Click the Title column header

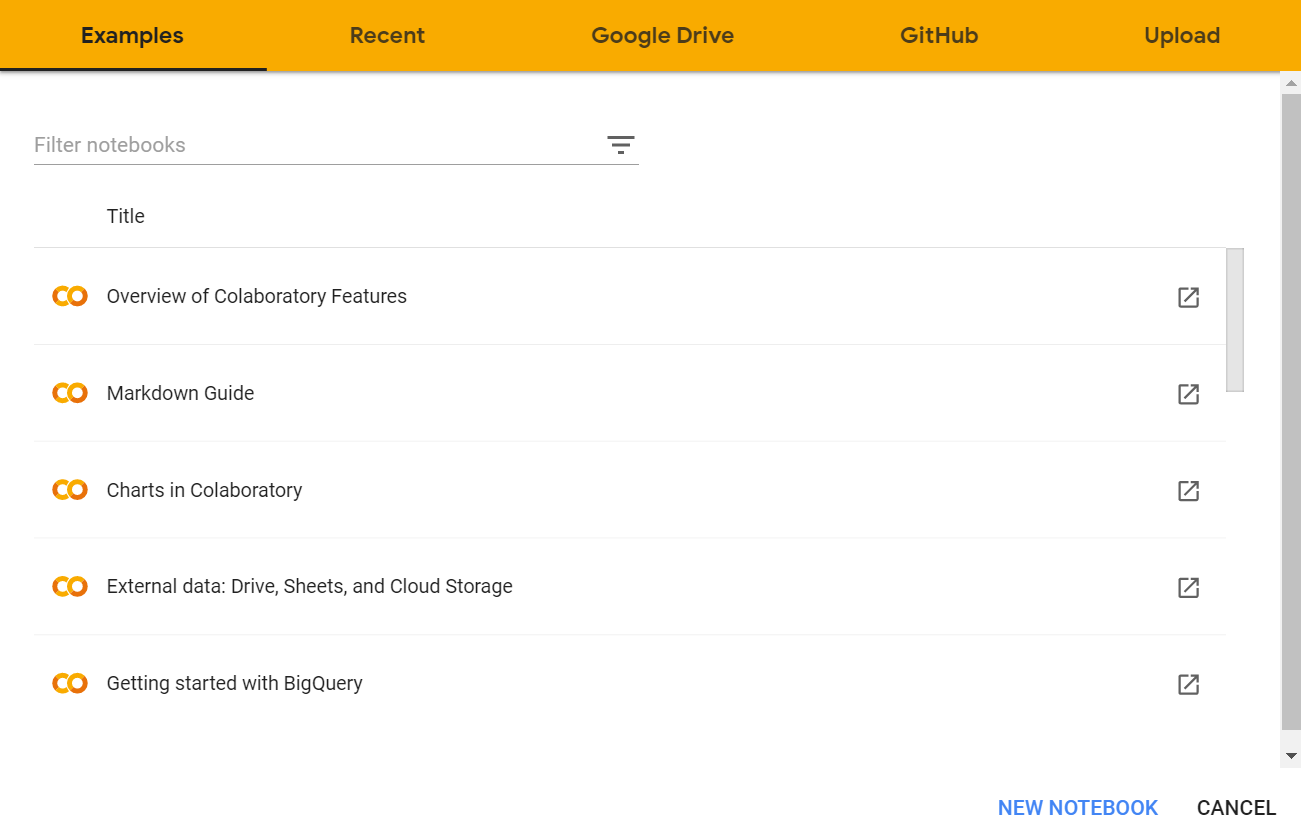(x=126, y=216)
